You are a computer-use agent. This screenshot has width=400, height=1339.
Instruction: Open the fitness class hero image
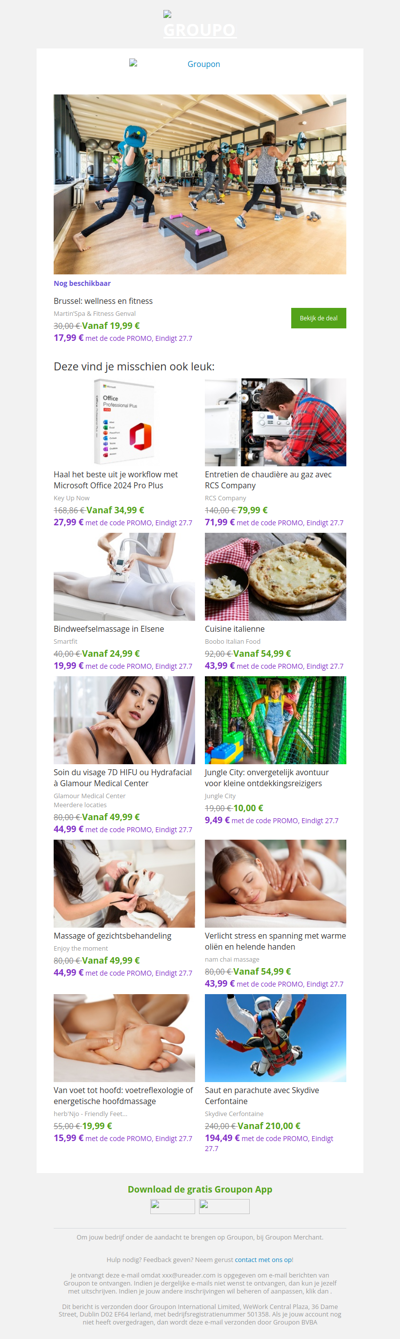point(200,184)
